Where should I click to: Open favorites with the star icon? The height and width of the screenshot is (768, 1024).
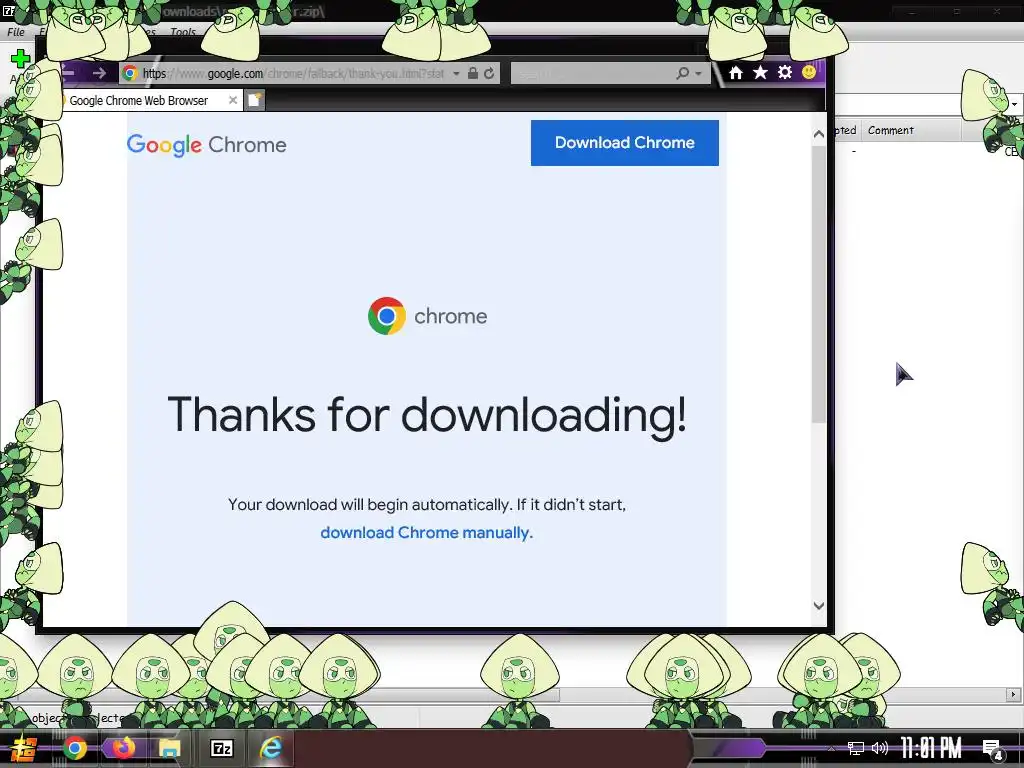tap(760, 72)
